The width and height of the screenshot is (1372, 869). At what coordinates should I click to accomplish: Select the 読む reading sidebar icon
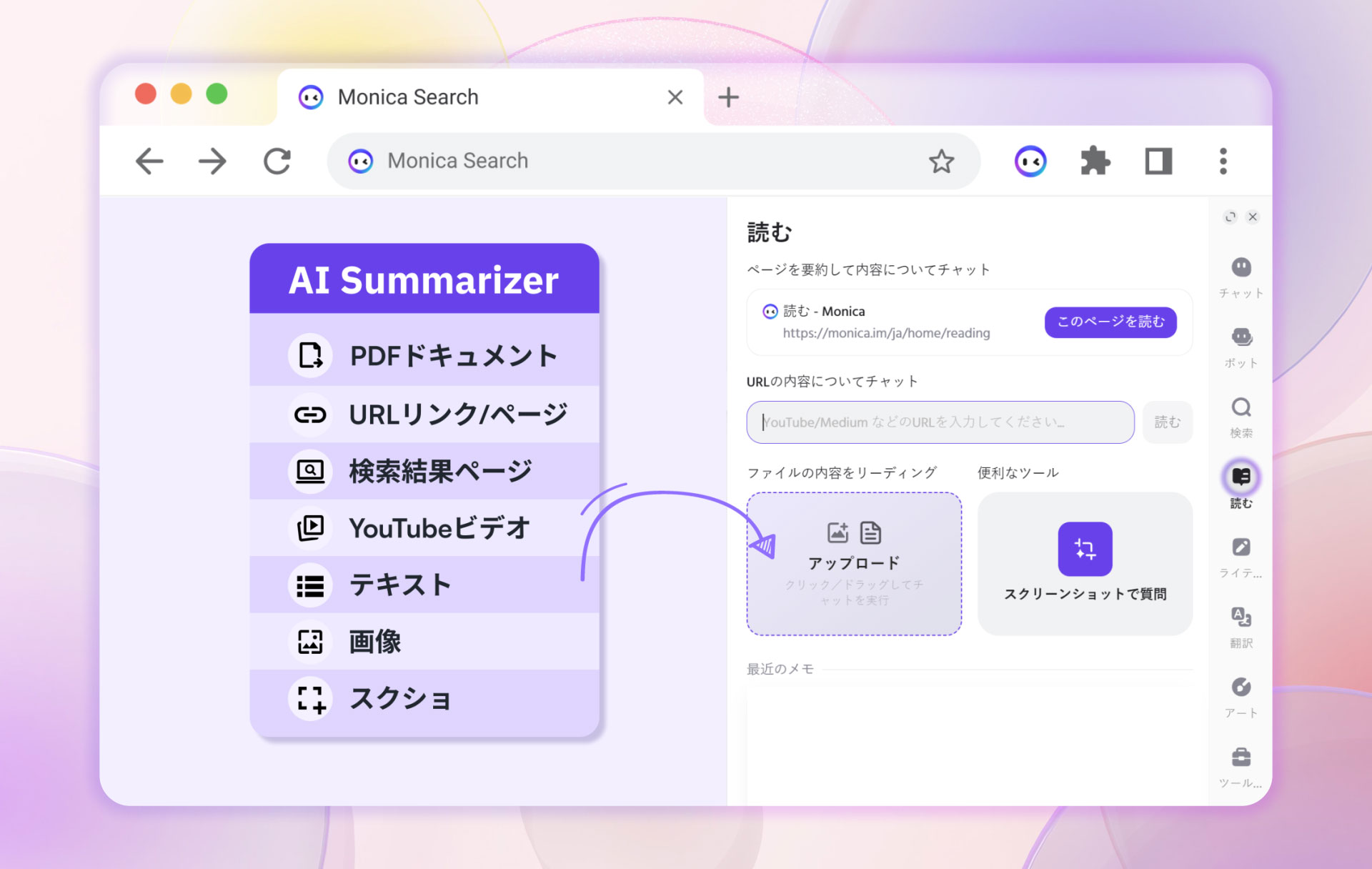[x=1241, y=477]
